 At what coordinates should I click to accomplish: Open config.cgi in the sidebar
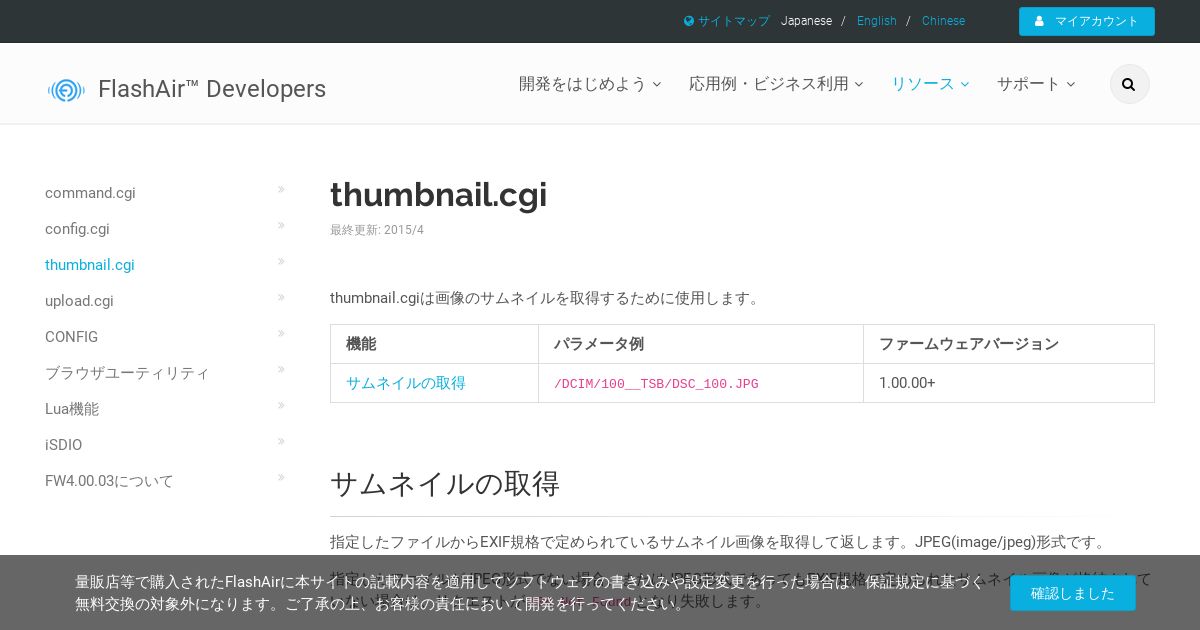77,229
